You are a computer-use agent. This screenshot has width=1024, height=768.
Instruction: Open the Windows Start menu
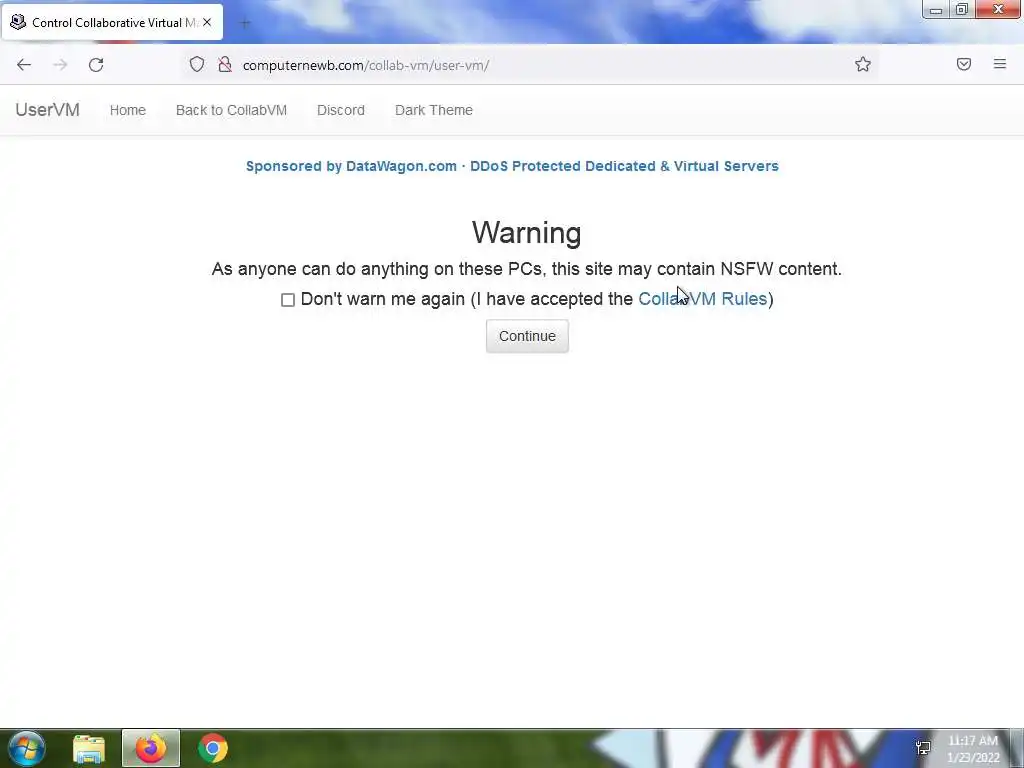(x=26, y=748)
